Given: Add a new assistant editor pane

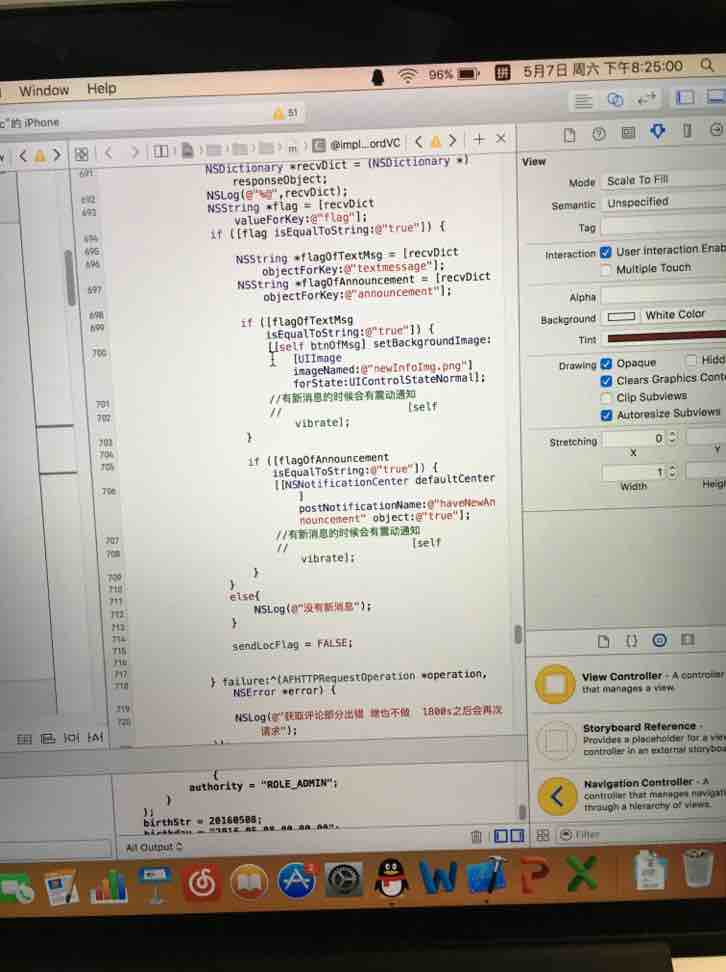Looking at the screenshot, I should [479, 140].
